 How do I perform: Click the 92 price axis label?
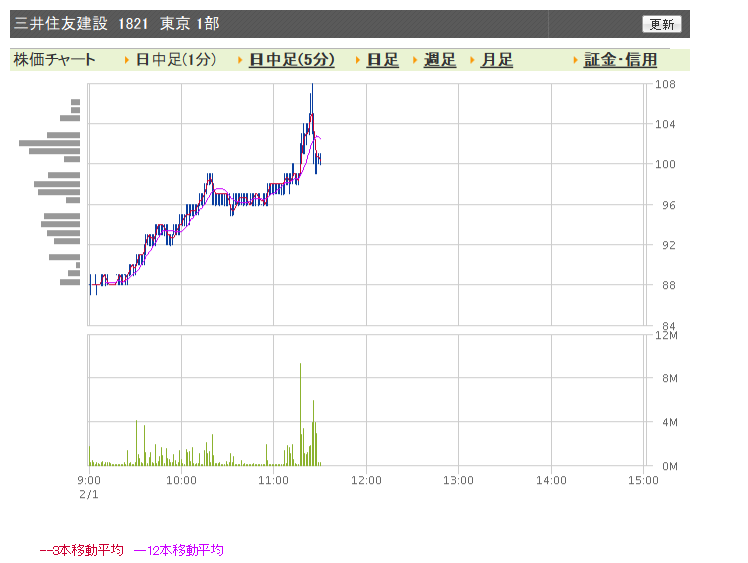tap(668, 245)
